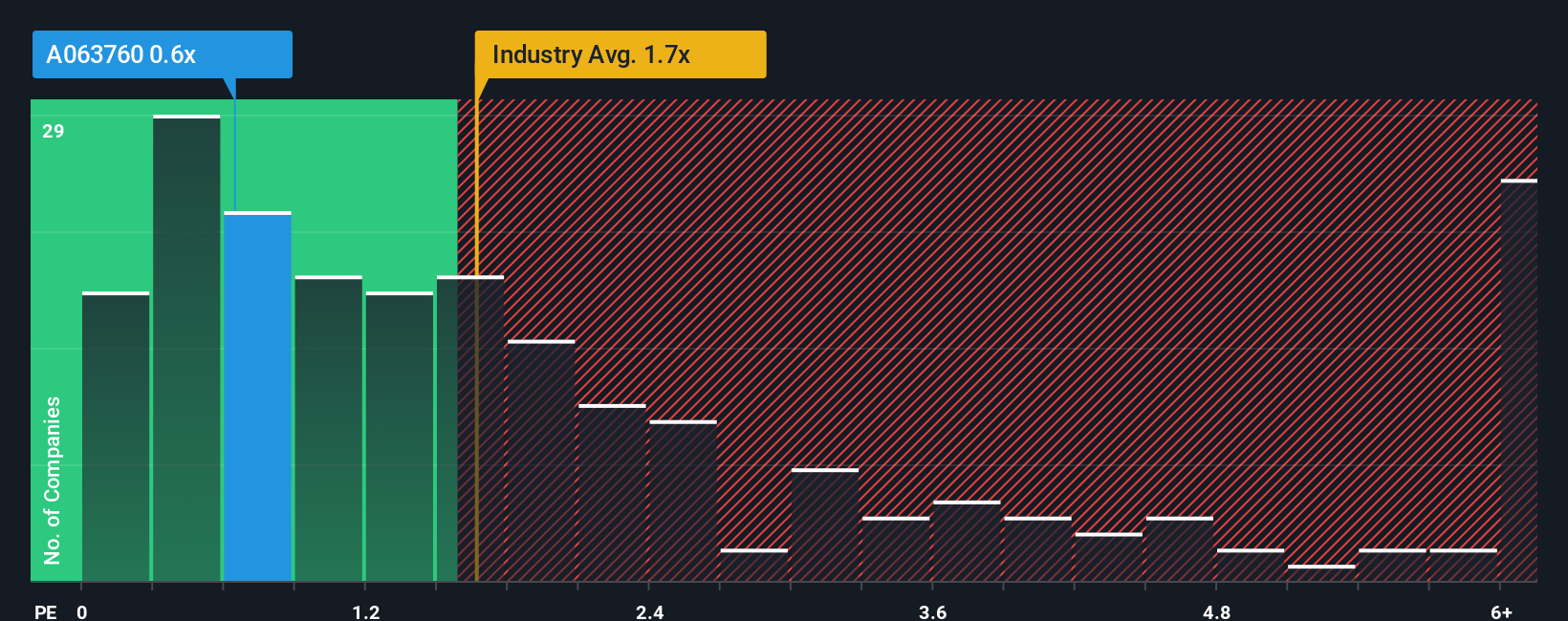
Task: Click the 1.2 x-axis tick label
Action: coord(366,611)
